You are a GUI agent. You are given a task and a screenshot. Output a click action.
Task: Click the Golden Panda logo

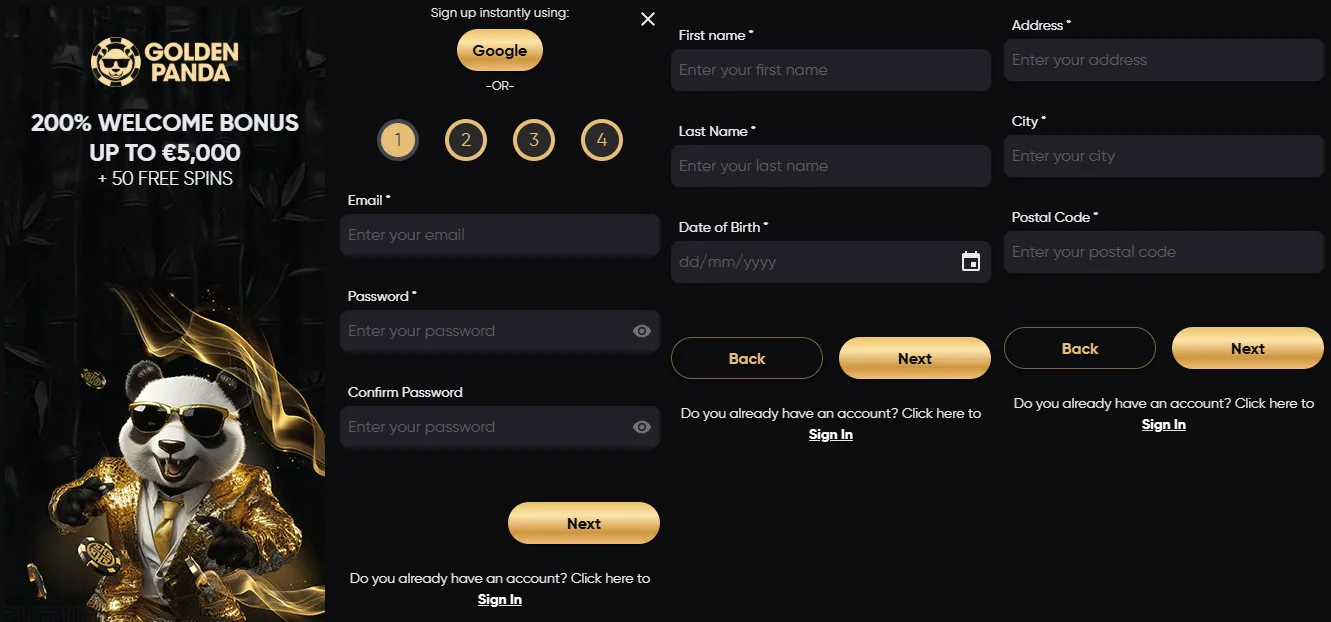[163, 60]
